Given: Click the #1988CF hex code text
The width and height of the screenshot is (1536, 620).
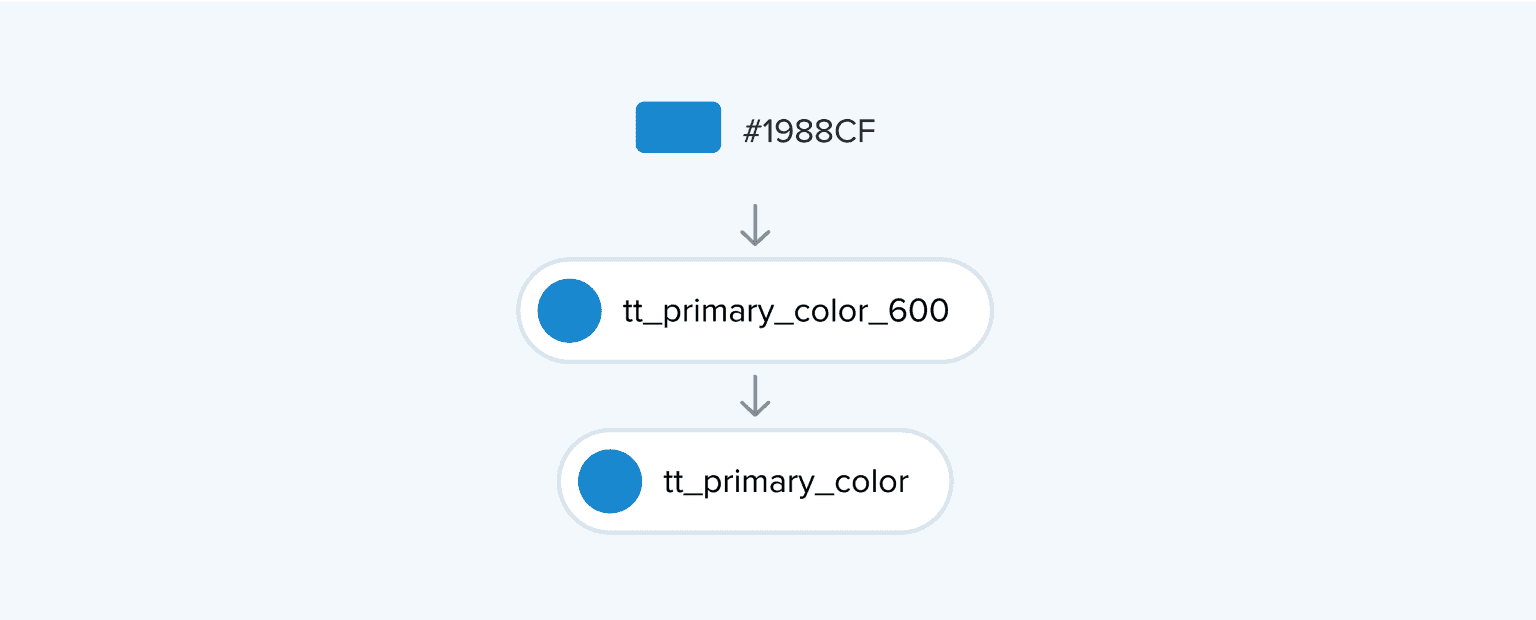Looking at the screenshot, I should click(809, 132).
